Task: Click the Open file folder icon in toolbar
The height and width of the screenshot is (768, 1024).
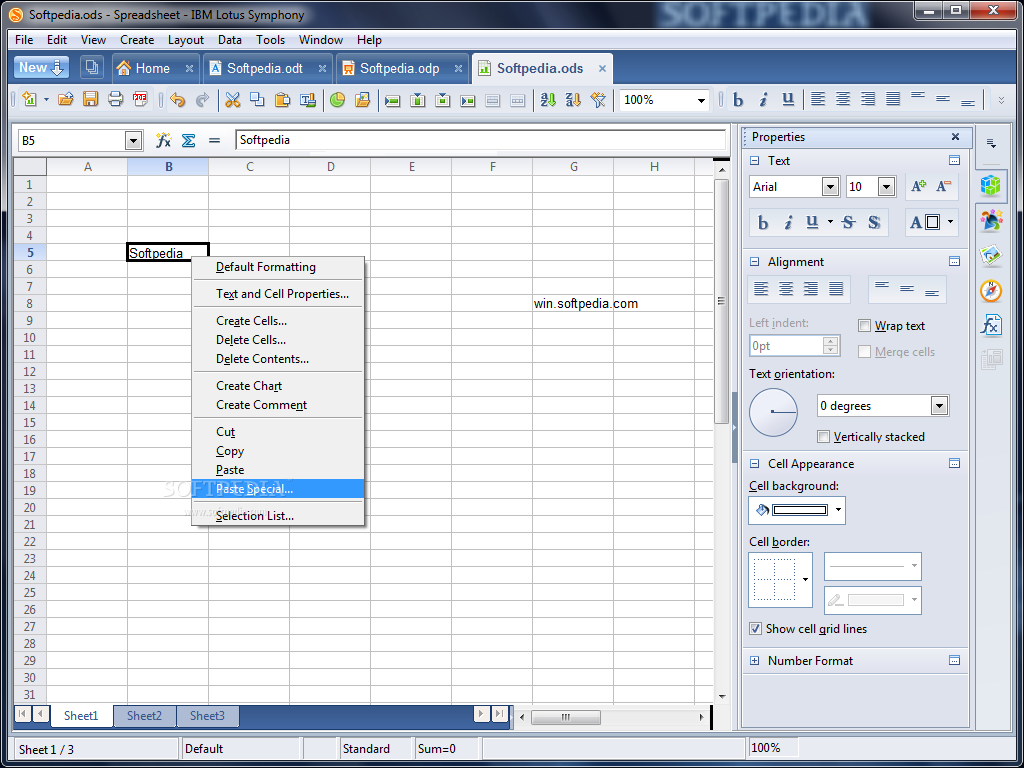Action: (65, 99)
